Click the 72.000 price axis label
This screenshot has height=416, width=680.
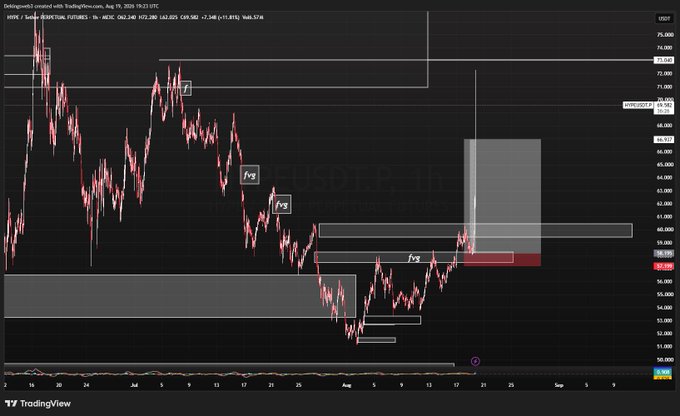pyautogui.click(x=665, y=74)
